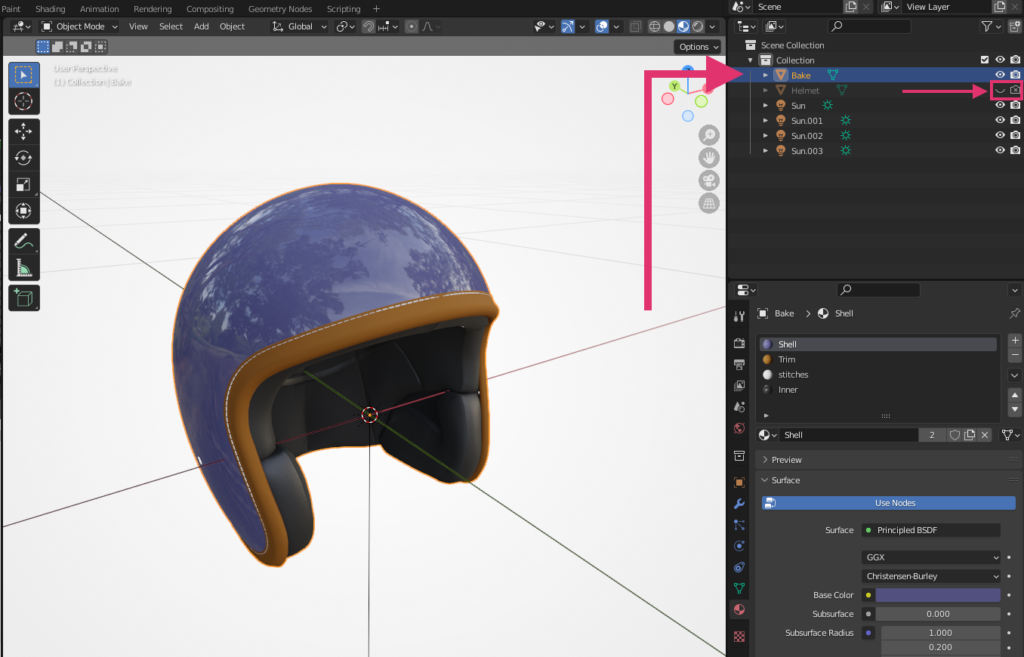1024x657 pixels.
Task: Select the stitches material slot
Action: (x=878, y=374)
